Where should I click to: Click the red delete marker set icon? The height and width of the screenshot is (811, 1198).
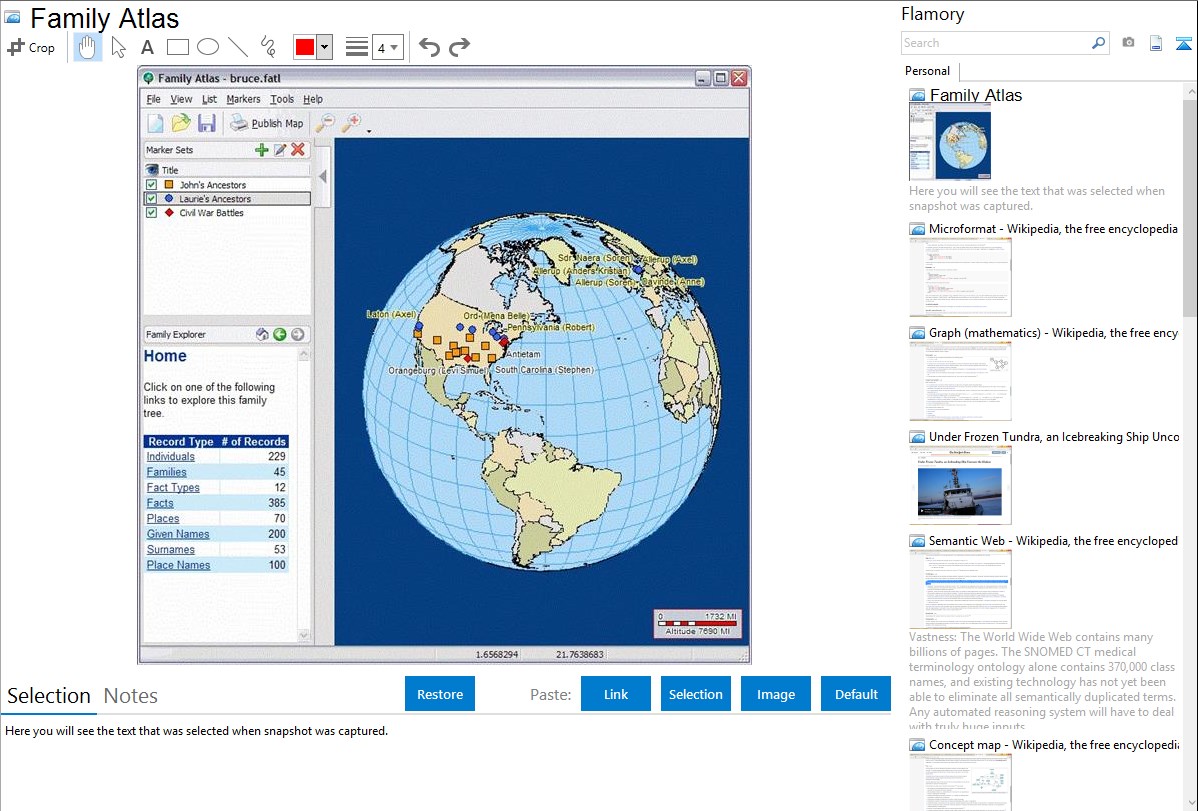(298, 150)
